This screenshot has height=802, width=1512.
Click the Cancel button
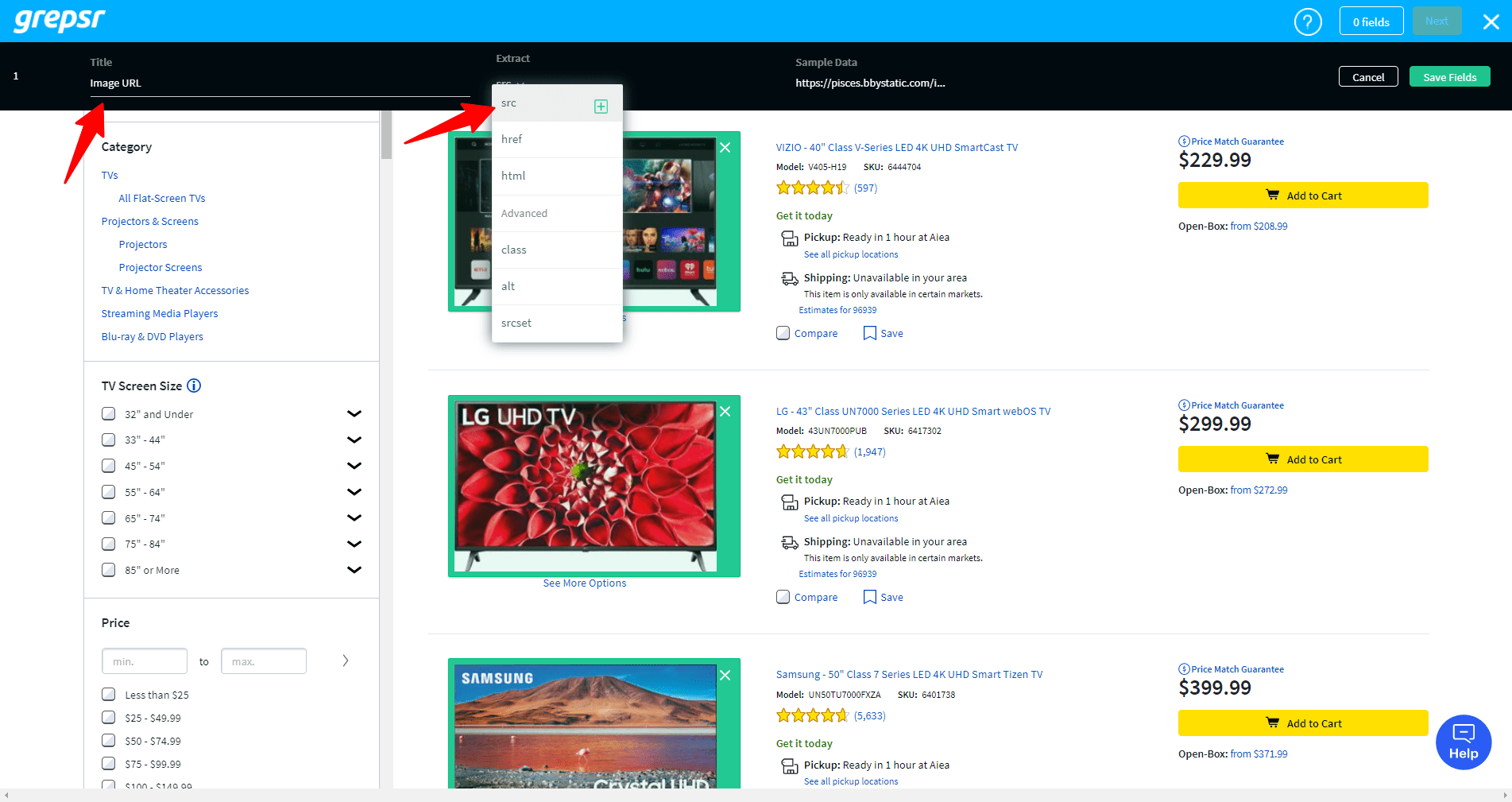1368,77
